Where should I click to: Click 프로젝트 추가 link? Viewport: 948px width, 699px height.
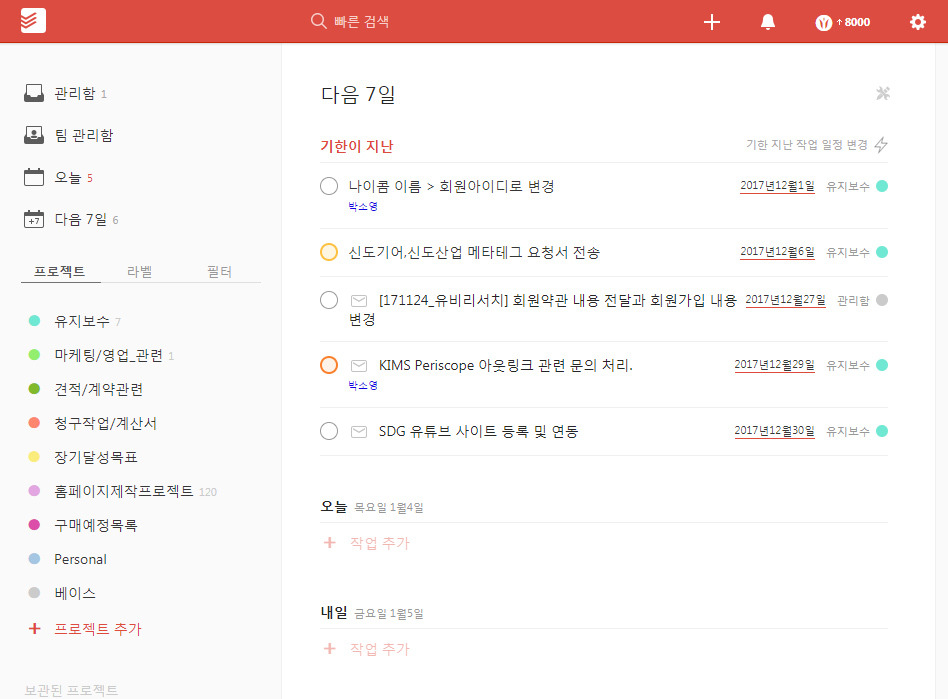pos(97,629)
